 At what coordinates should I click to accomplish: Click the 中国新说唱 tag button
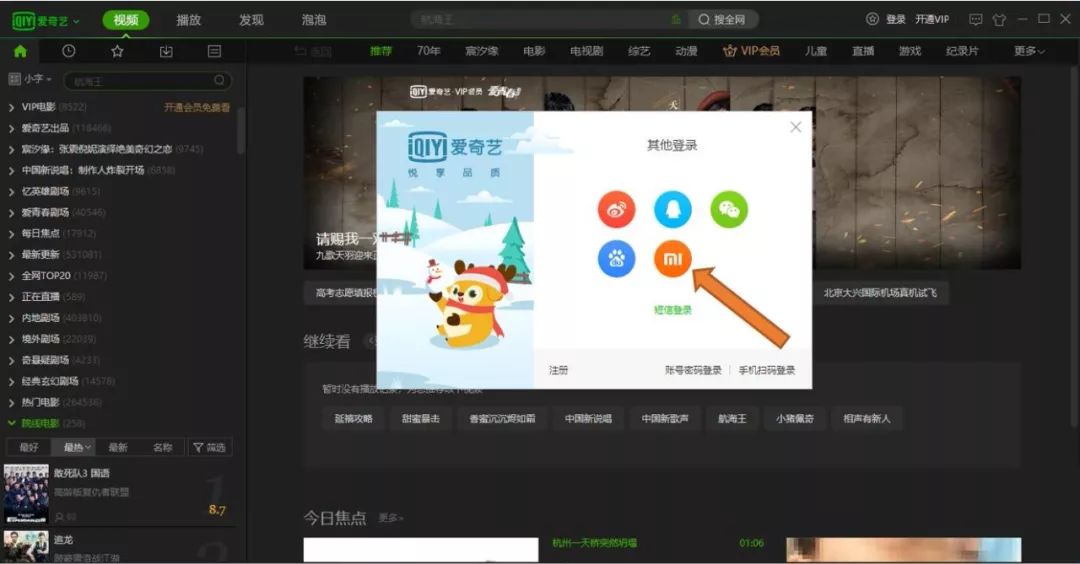point(588,419)
